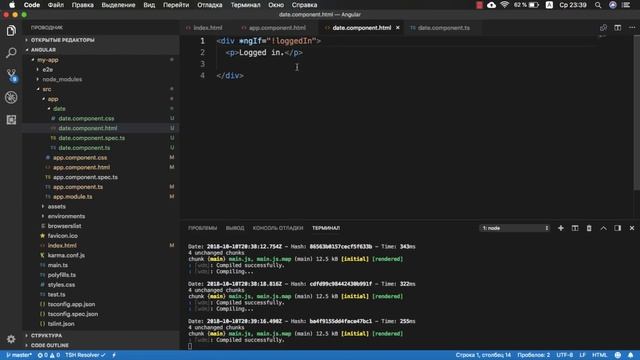
Task: Click the master branch in status bar
Action: click(x=19, y=355)
